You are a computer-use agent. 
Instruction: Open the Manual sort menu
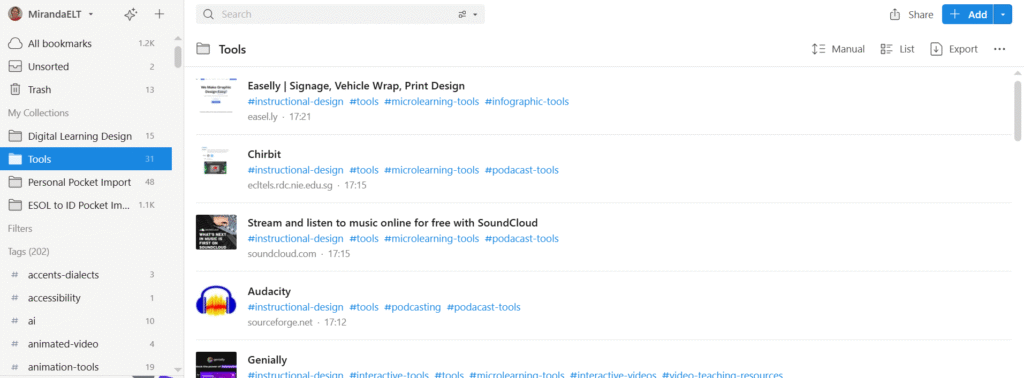coord(838,49)
